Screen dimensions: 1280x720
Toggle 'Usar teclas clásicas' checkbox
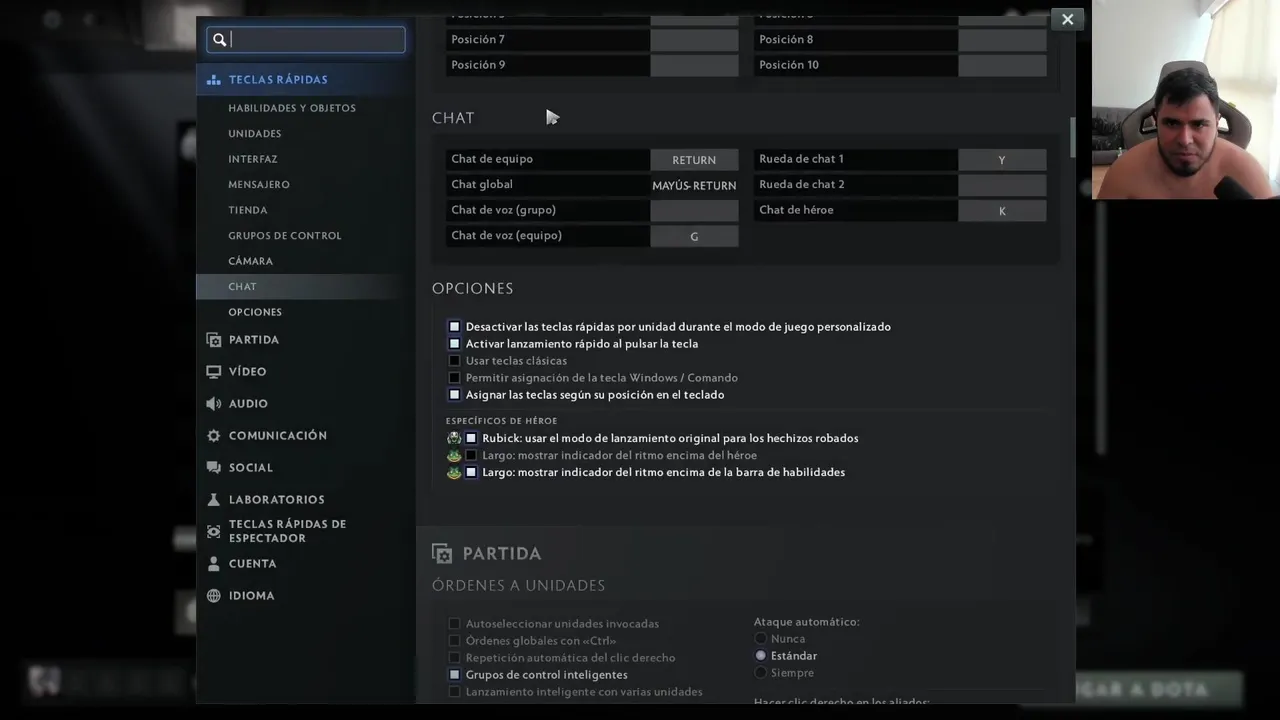click(x=455, y=361)
